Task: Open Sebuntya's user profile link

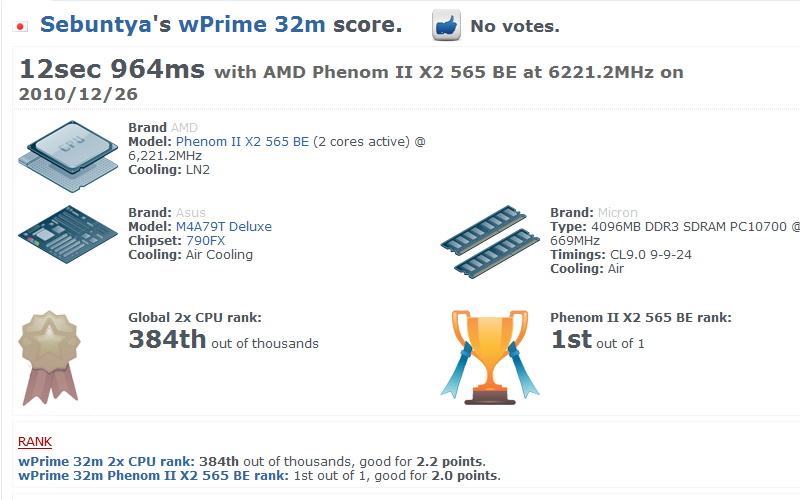Action: [x=106, y=25]
